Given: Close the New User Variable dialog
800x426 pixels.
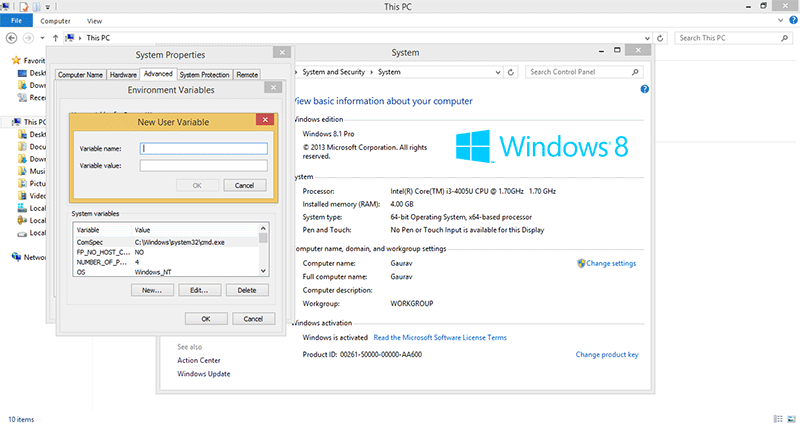Looking at the screenshot, I should 265,120.
